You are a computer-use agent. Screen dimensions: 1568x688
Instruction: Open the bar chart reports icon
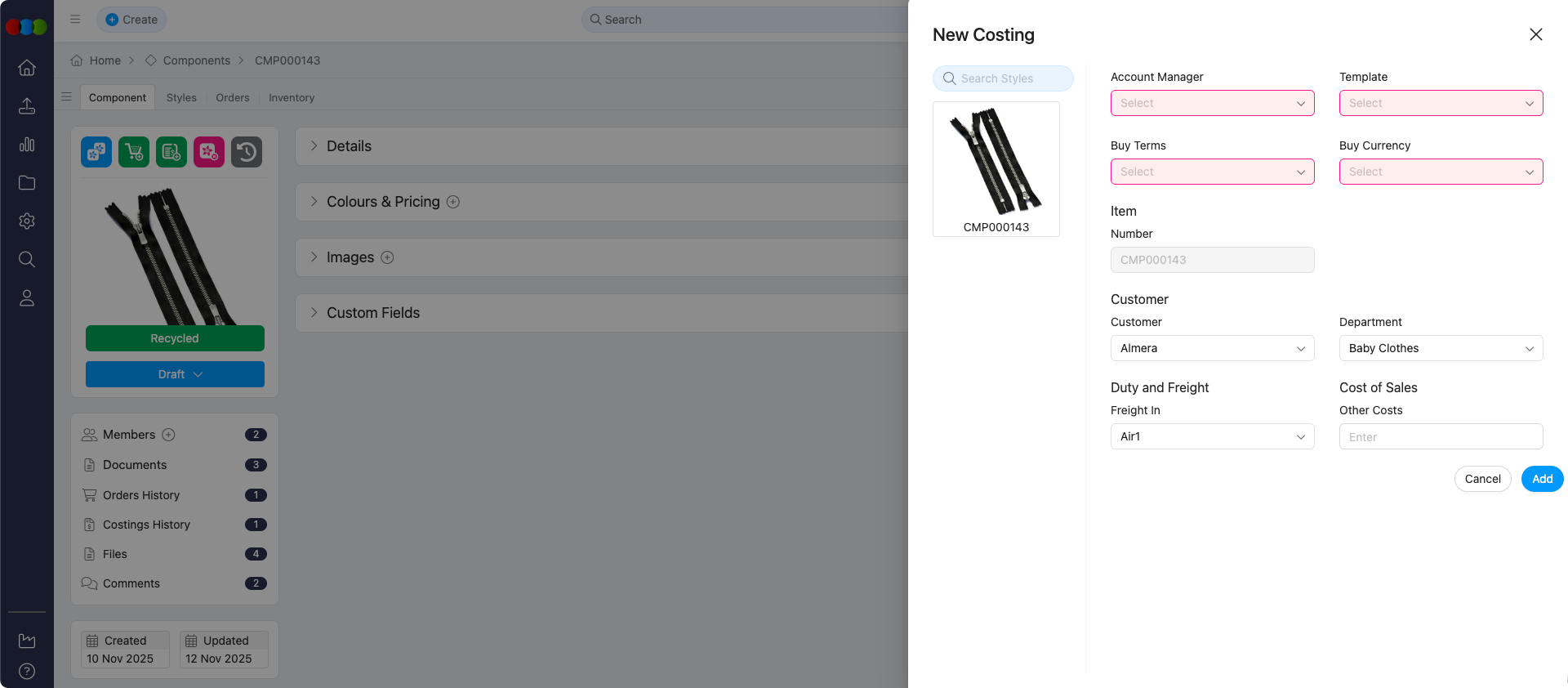click(x=27, y=145)
